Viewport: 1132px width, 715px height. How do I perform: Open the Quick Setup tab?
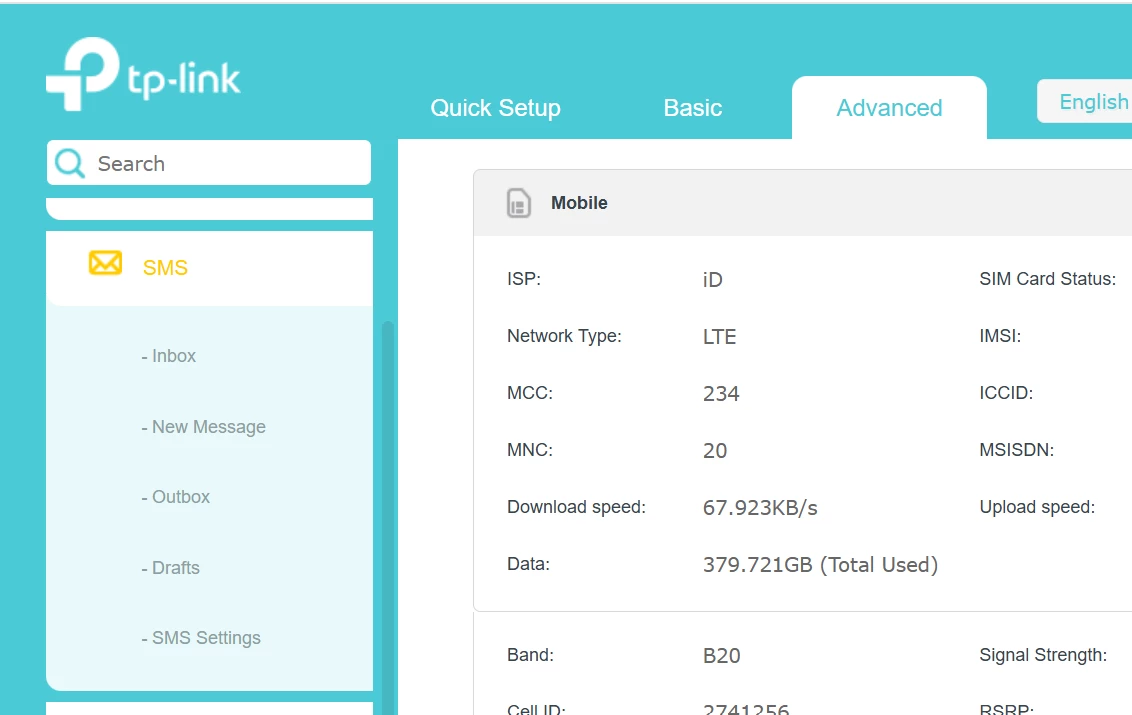click(x=495, y=108)
